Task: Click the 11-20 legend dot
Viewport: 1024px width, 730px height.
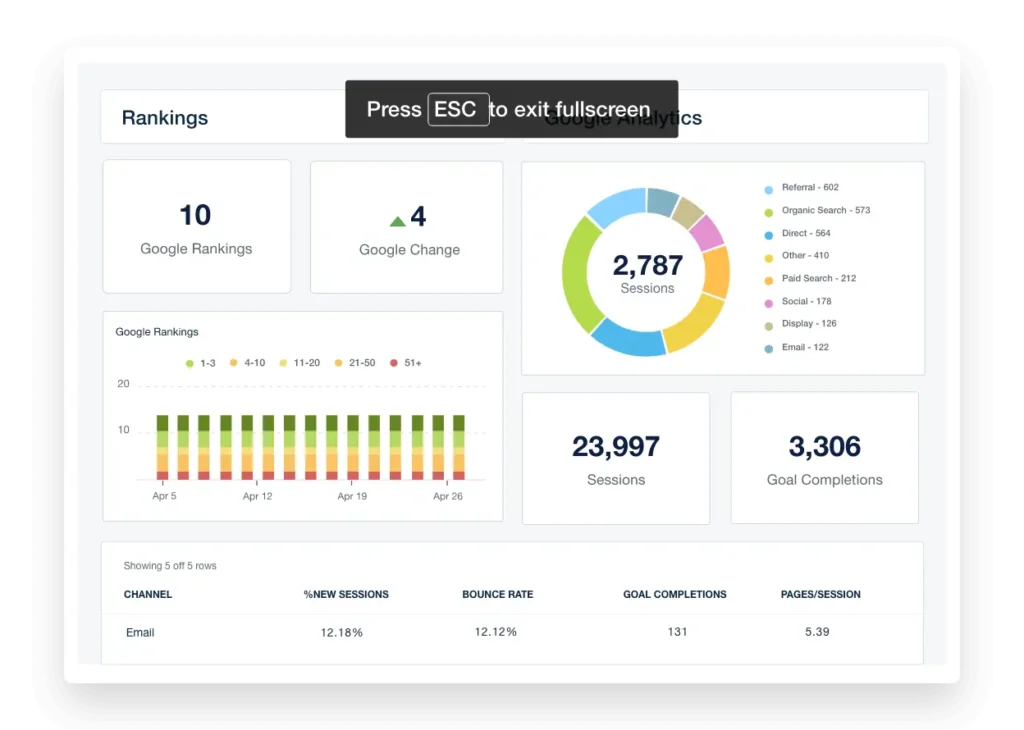Action: (284, 363)
